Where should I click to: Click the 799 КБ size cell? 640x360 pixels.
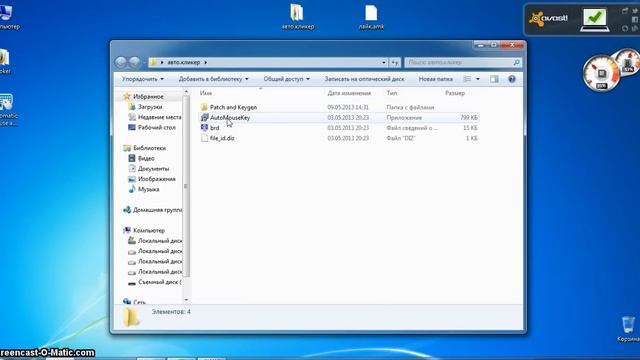pyautogui.click(x=469, y=118)
